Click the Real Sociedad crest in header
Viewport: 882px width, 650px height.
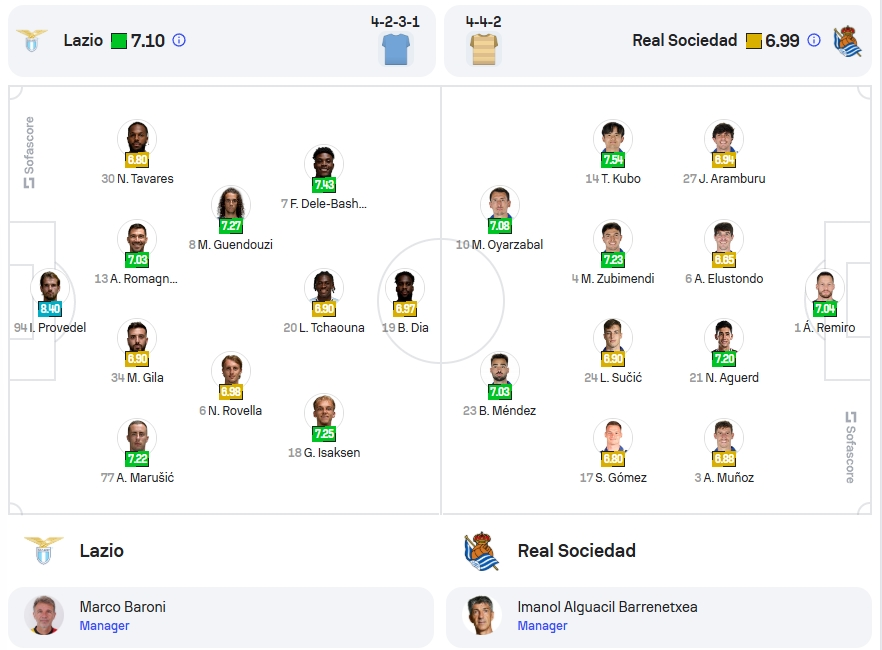(x=848, y=42)
